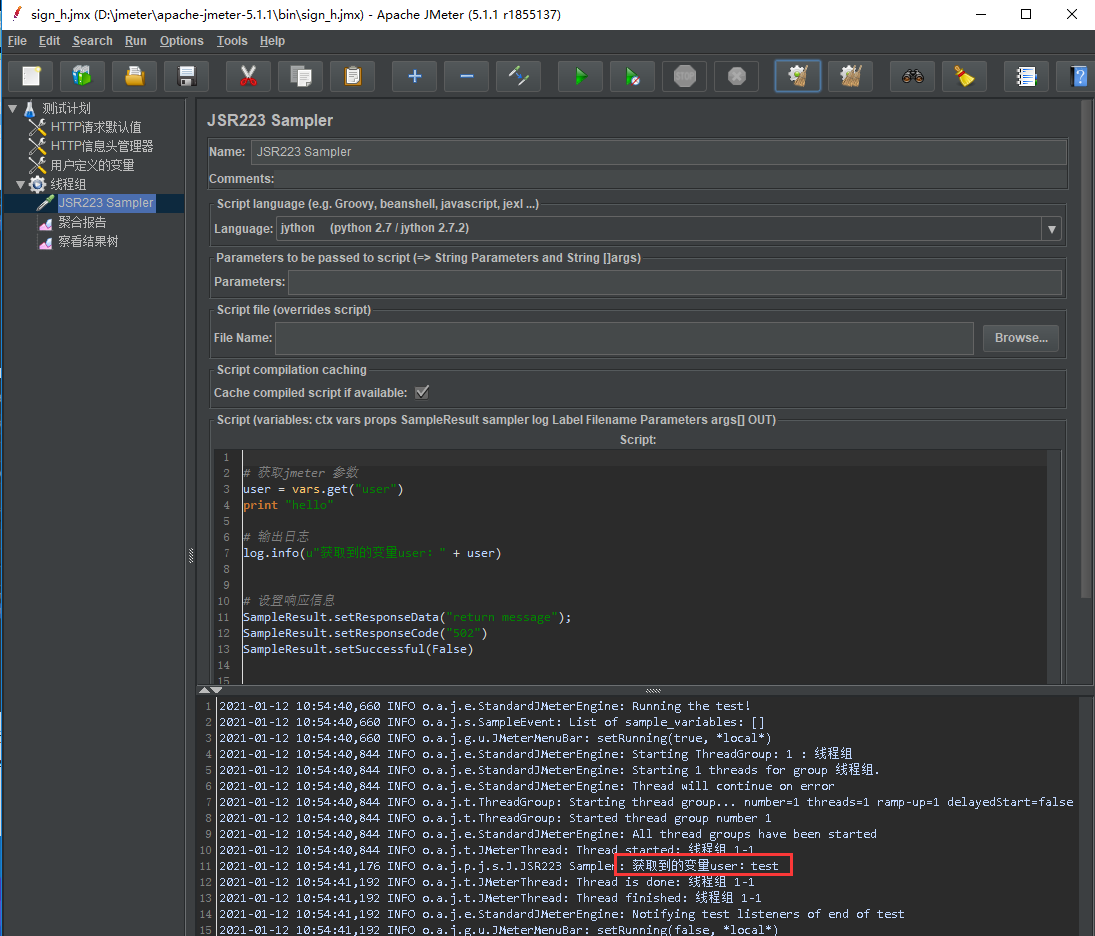Collapse the 测试计划 tree node
This screenshot has width=1095, height=936.
tap(13, 108)
